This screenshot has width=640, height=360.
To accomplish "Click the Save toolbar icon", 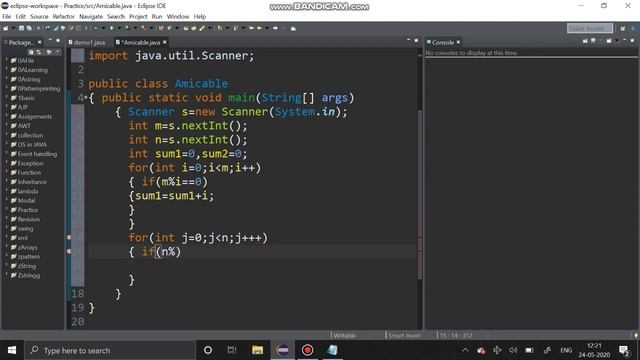I will tap(21, 28).
